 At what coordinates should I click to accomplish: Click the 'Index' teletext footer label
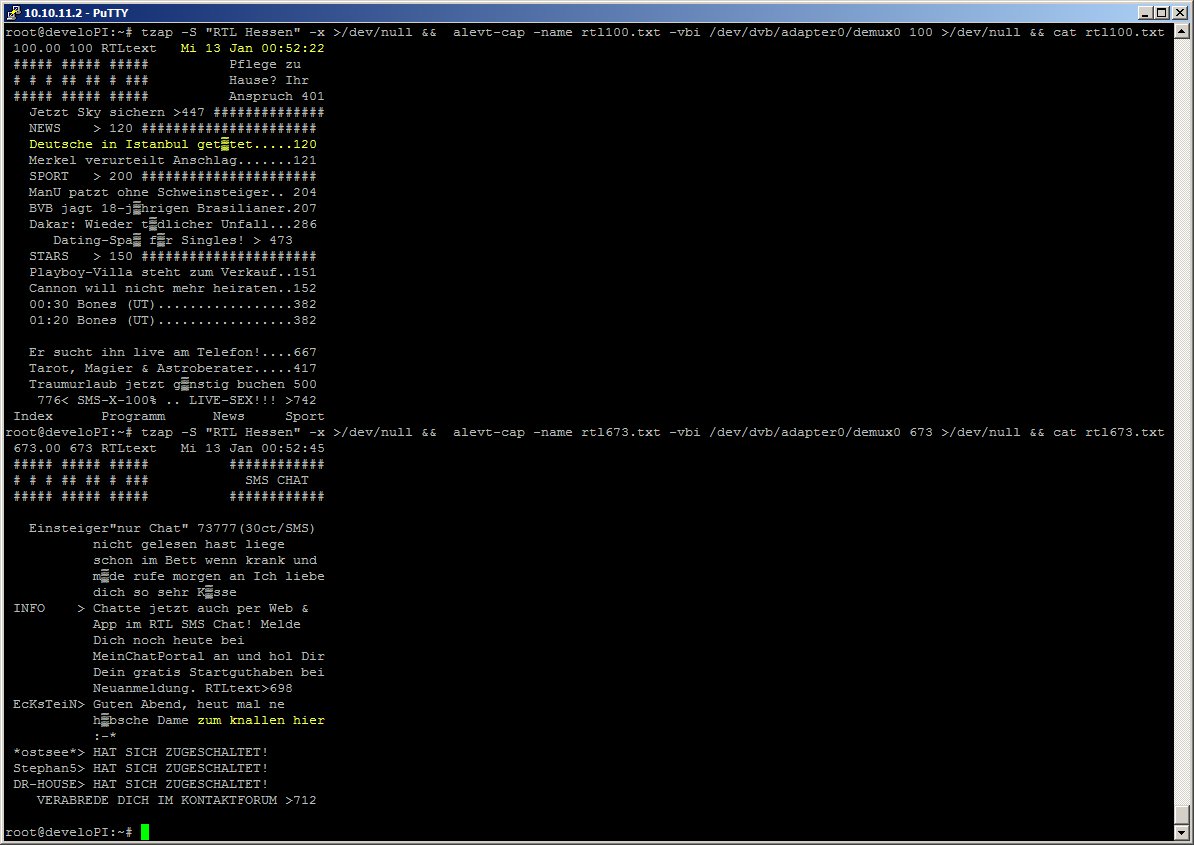(x=33, y=416)
